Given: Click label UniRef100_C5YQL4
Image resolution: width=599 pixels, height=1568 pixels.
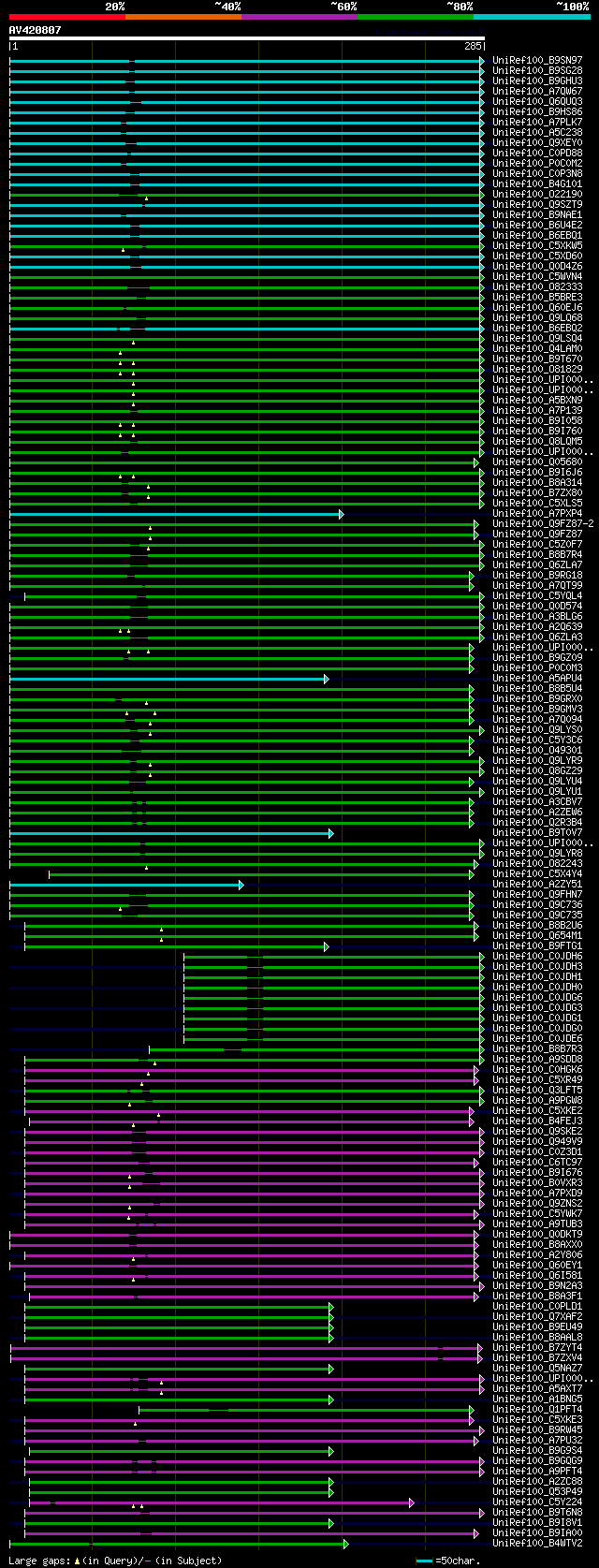Looking at the screenshot, I should (x=537, y=596).
